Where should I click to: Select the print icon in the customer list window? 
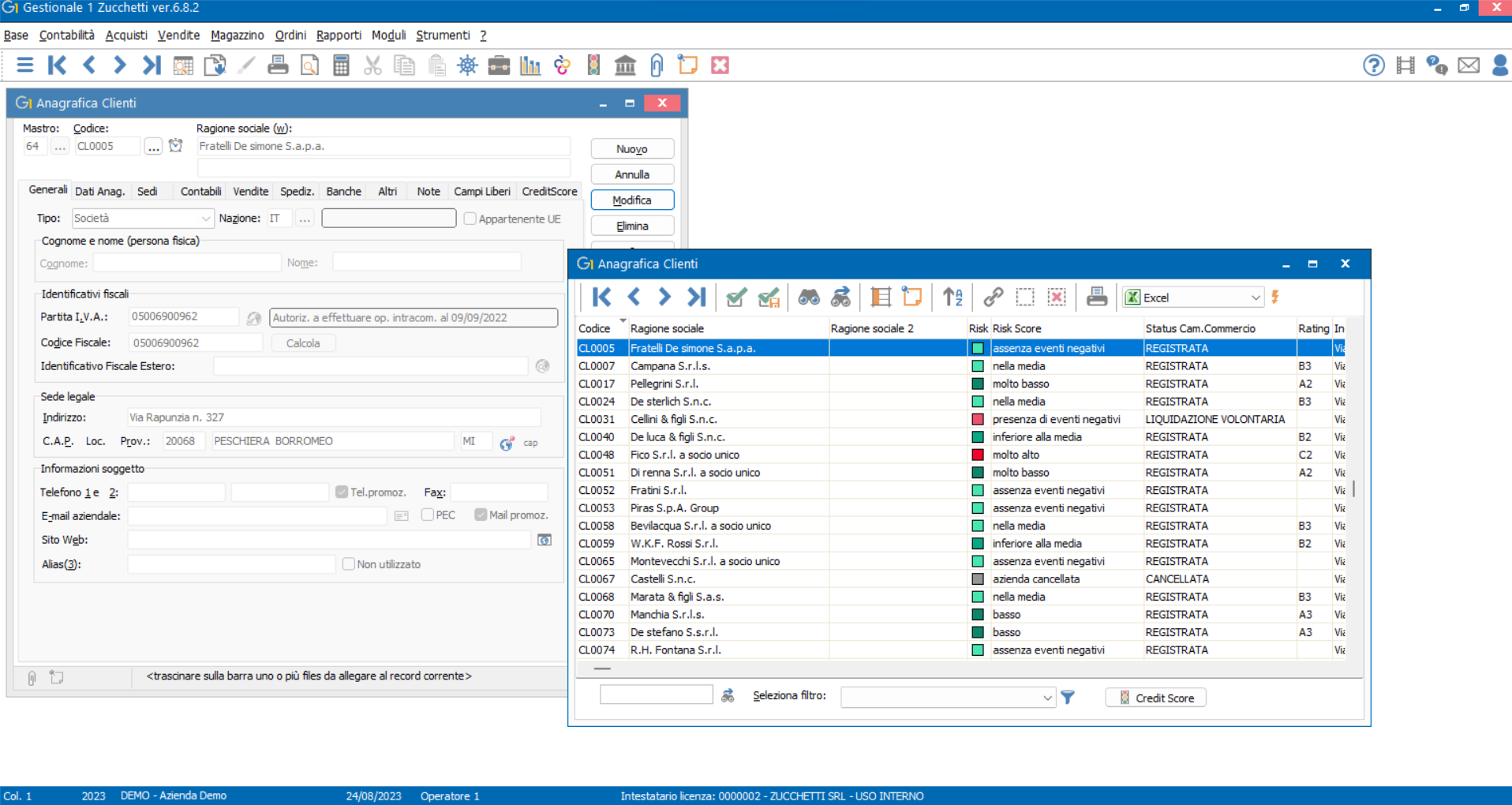pos(1096,297)
